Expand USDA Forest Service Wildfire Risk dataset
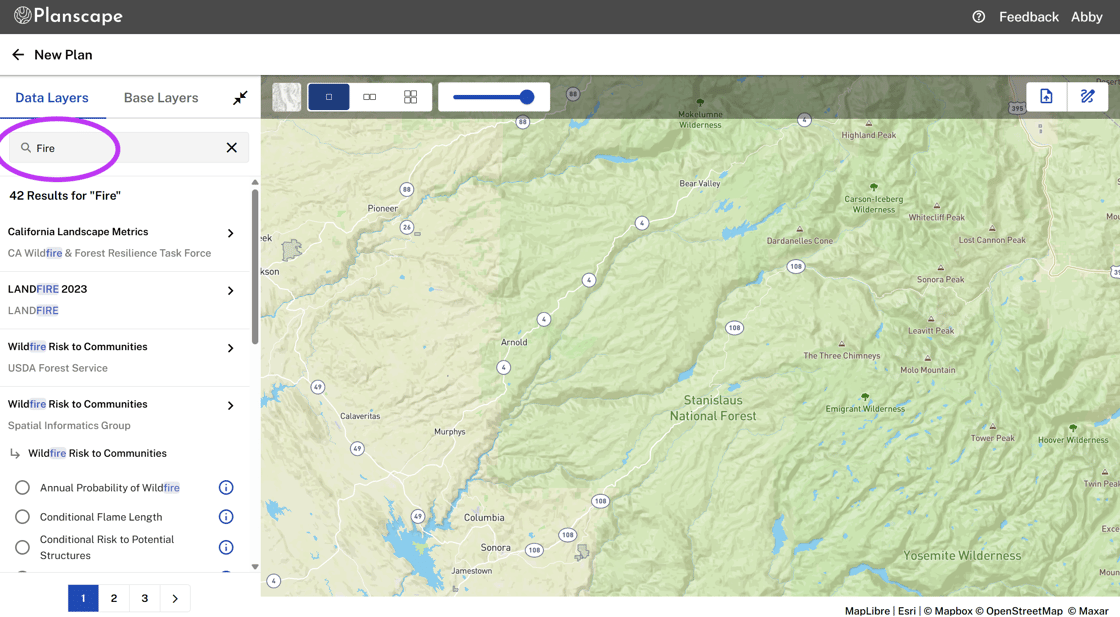 [x=230, y=348]
